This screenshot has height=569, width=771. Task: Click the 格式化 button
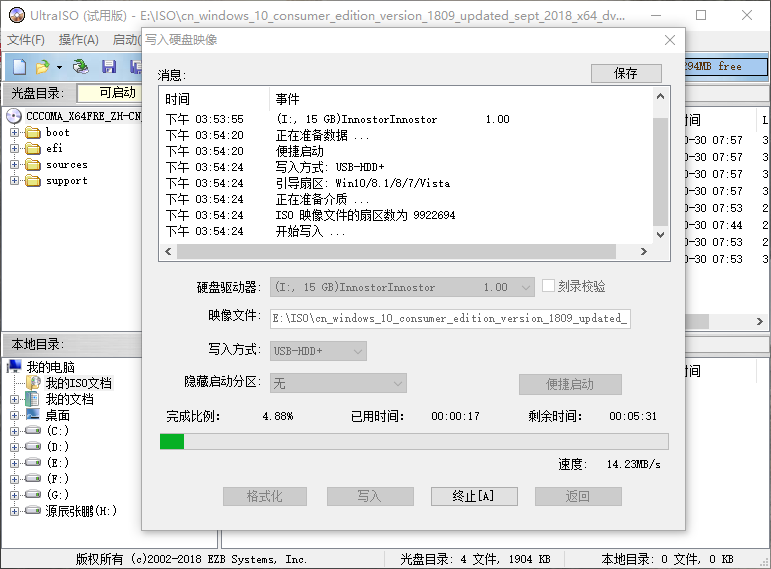pyautogui.click(x=265, y=496)
